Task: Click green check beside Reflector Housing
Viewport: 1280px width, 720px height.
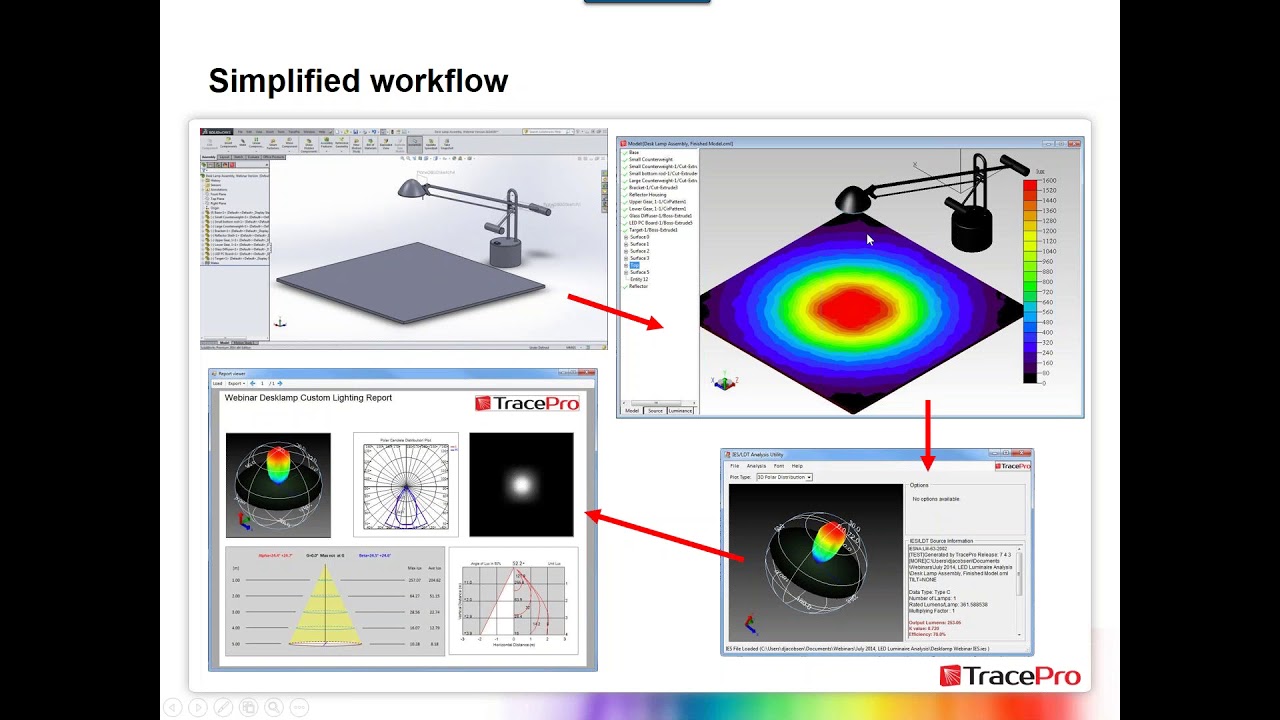Action: tap(625, 195)
